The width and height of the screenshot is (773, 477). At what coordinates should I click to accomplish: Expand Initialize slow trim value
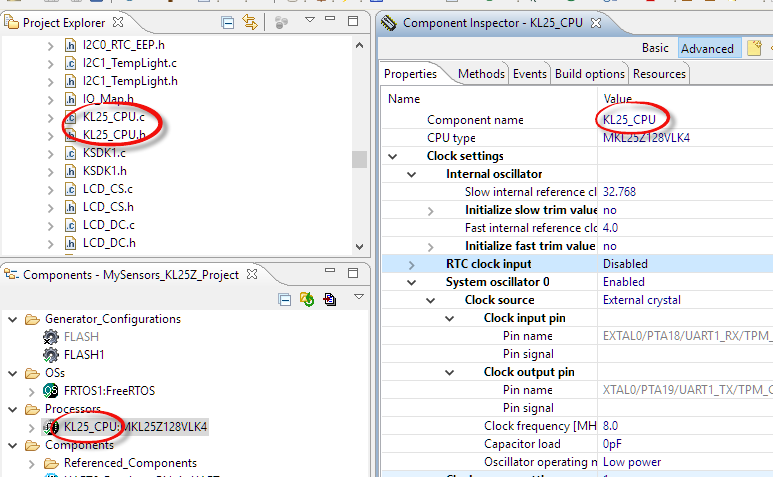pyautogui.click(x=430, y=211)
